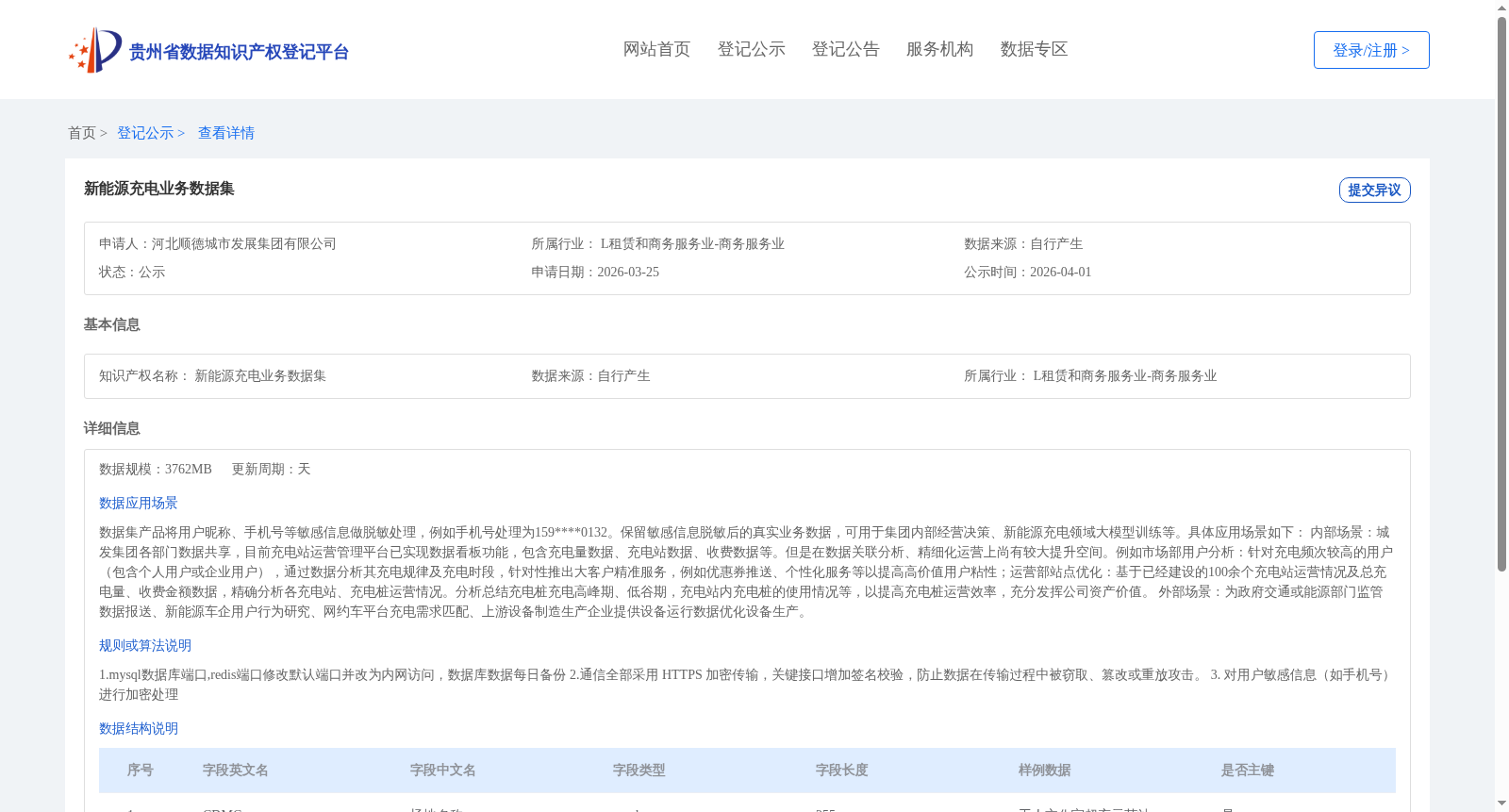Click the 提交异议 button
The width and height of the screenshot is (1509, 812).
click(x=1374, y=190)
